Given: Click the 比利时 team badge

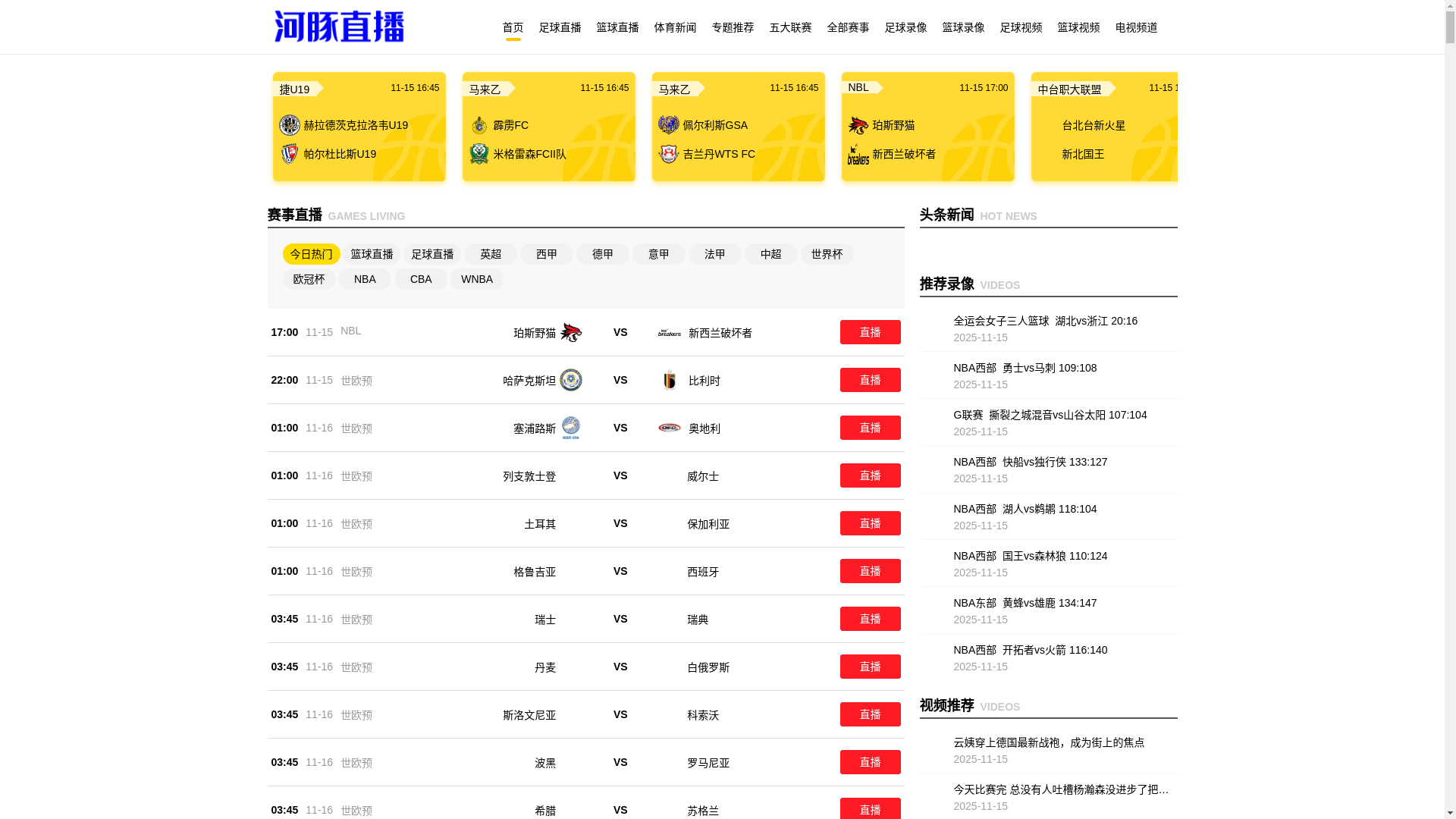Looking at the screenshot, I should tap(669, 380).
